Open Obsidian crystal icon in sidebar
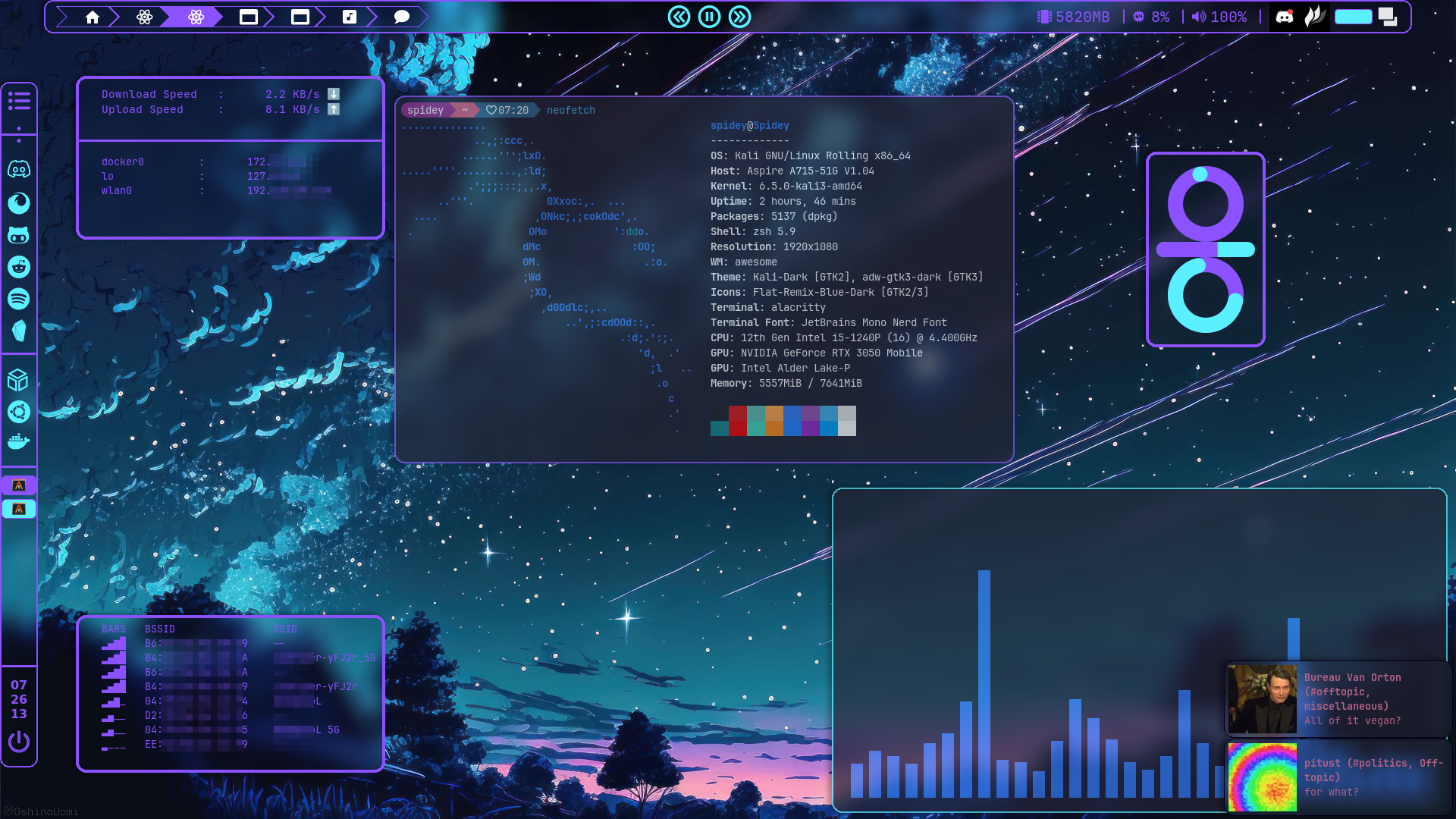The width and height of the screenshot is (1456, 819). point(19,331)
